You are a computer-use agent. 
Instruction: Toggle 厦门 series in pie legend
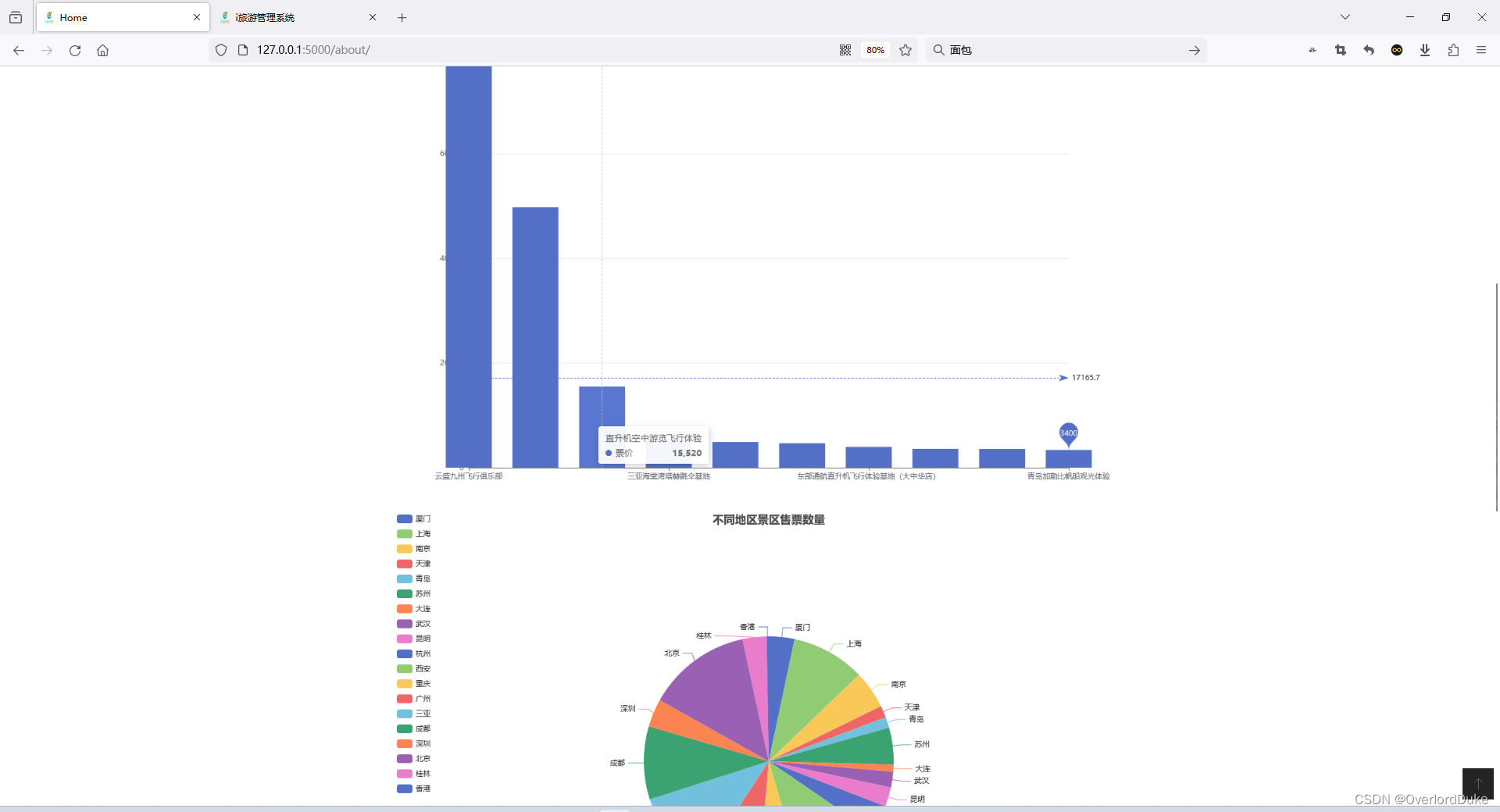click(413, 519)
